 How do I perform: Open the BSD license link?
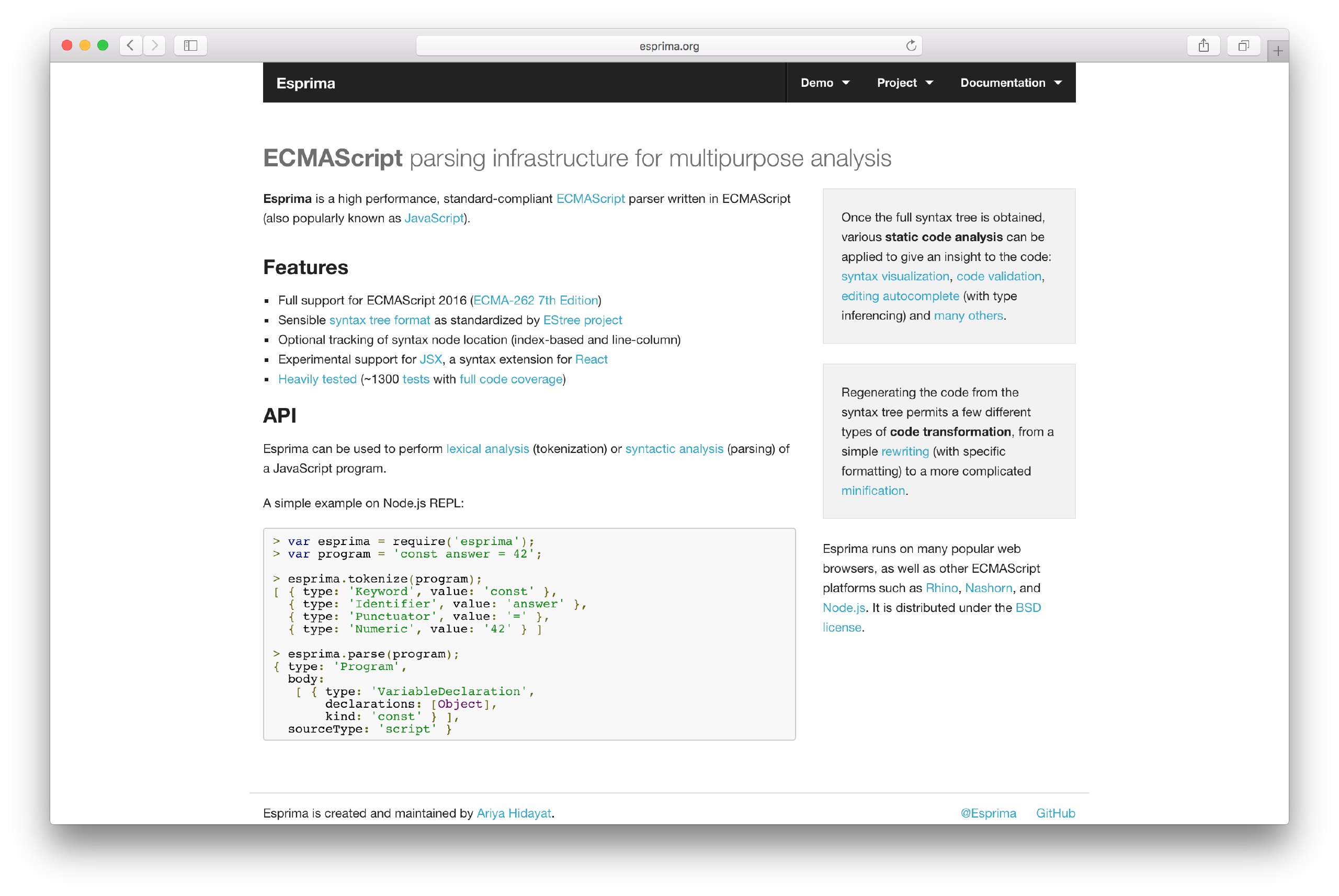coord(1028,607)
